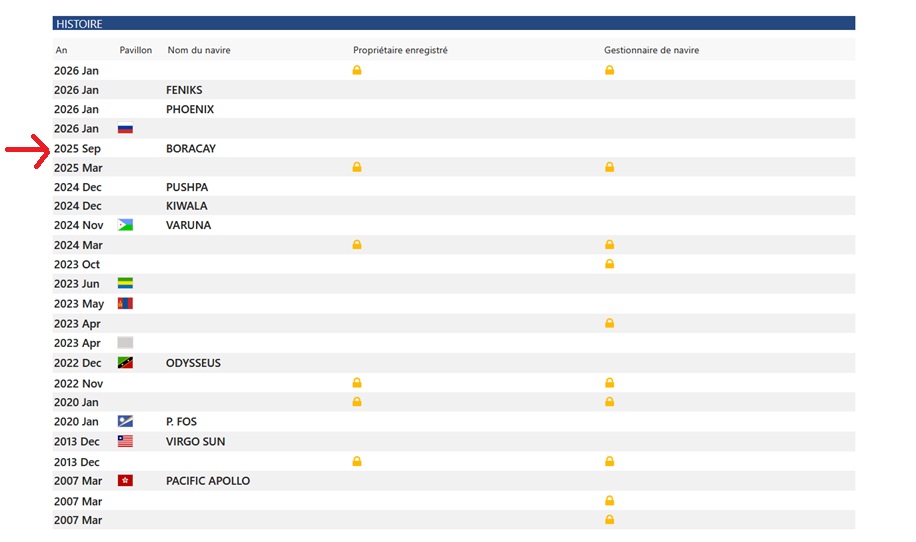
Task: Click the Russian flag in the 2026 Jan row
Action: click(x=125, y=129)
